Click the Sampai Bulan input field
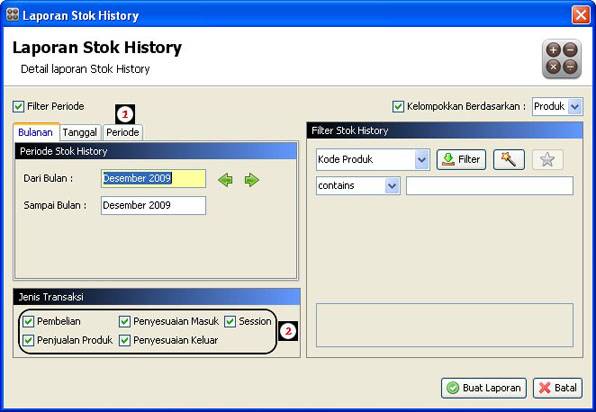This screenshot has height=412, width=596. click(154, 206)
